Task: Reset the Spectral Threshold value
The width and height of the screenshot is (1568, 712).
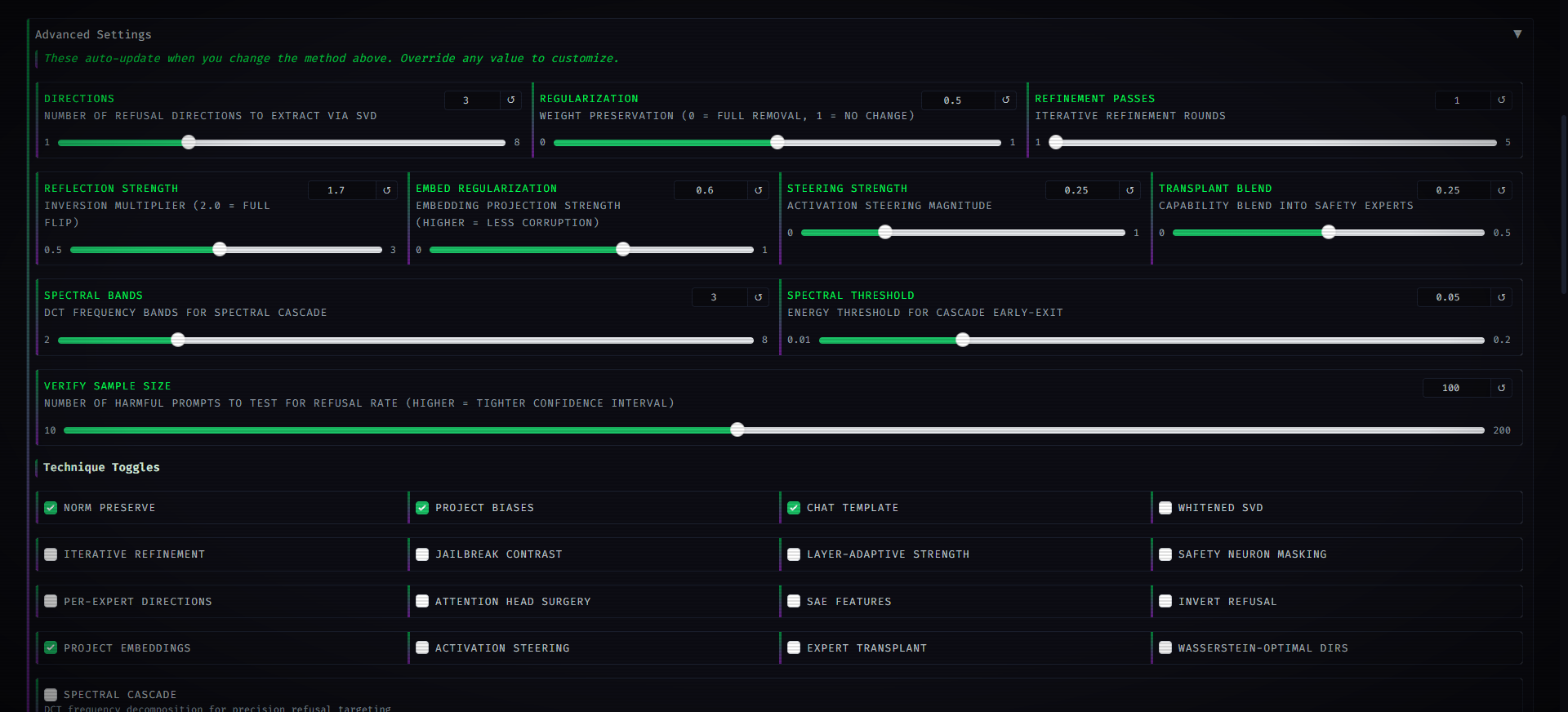Action: (x=1502, y=297)
